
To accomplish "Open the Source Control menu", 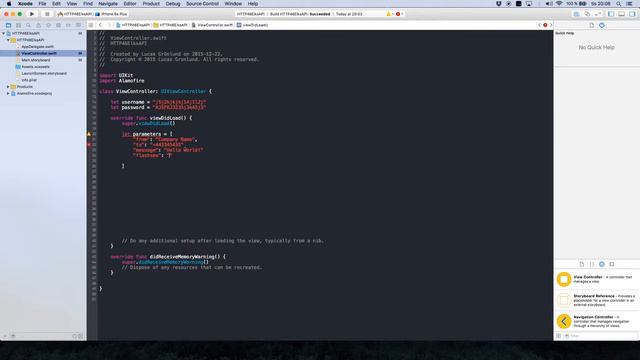I will [x=202, y=4].
